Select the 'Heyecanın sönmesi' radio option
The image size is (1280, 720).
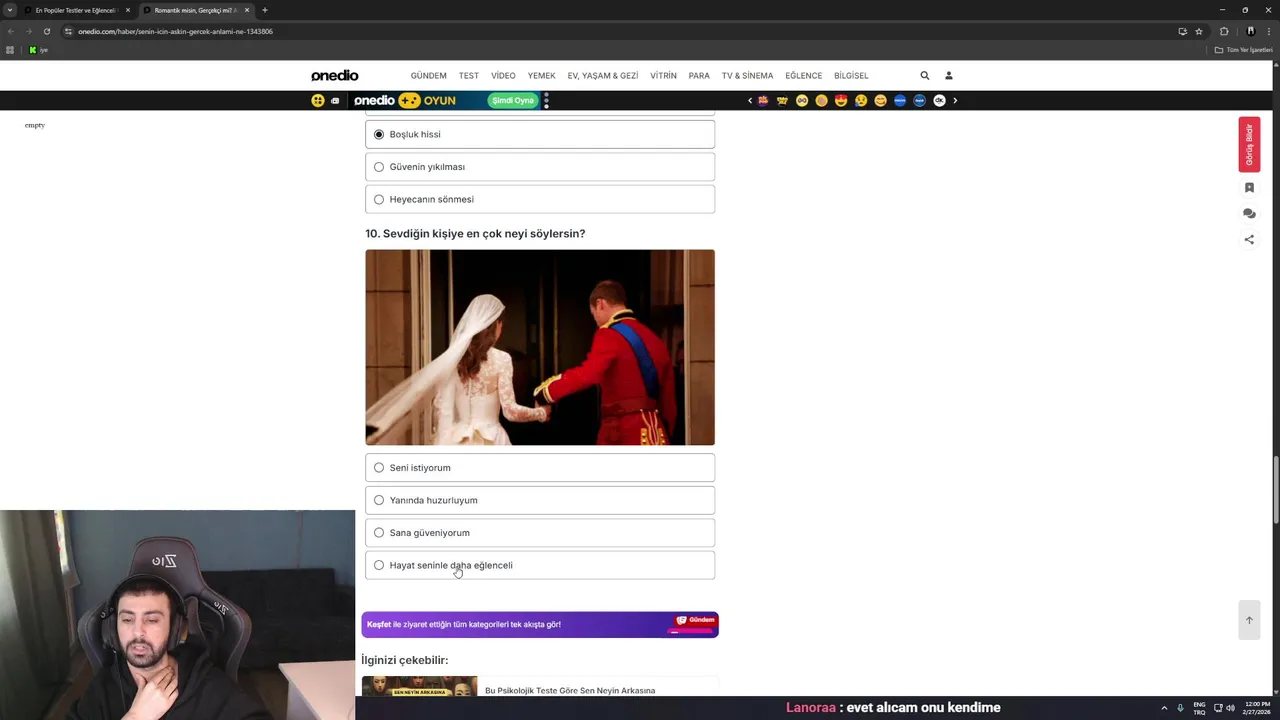[x=540, y=199]
